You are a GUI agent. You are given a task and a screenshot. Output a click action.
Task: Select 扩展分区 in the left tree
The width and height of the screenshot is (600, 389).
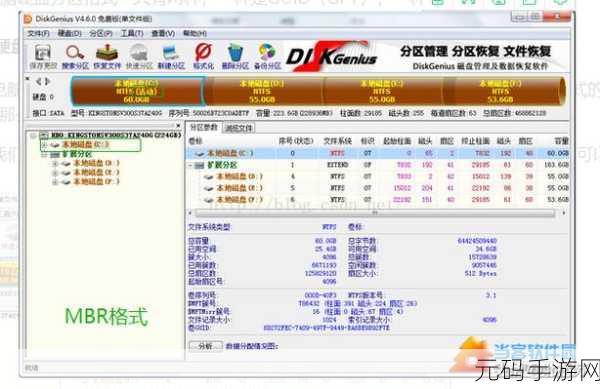(77, 155)
